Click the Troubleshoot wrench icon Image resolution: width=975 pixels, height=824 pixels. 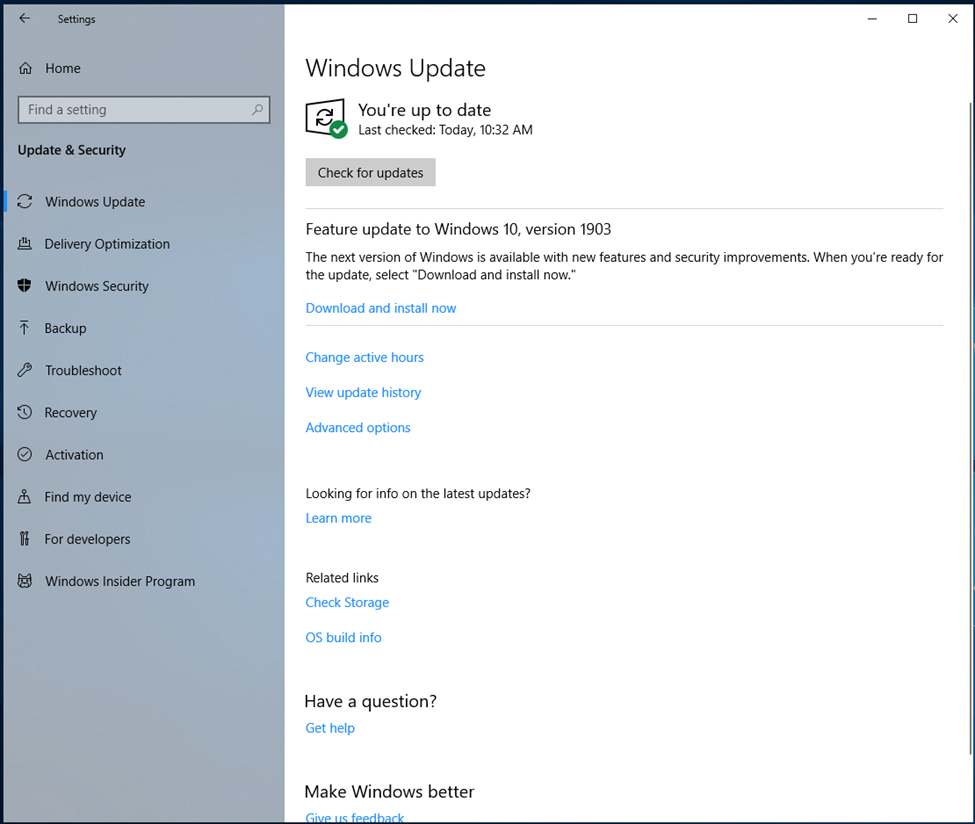click(x=24, y=370)
